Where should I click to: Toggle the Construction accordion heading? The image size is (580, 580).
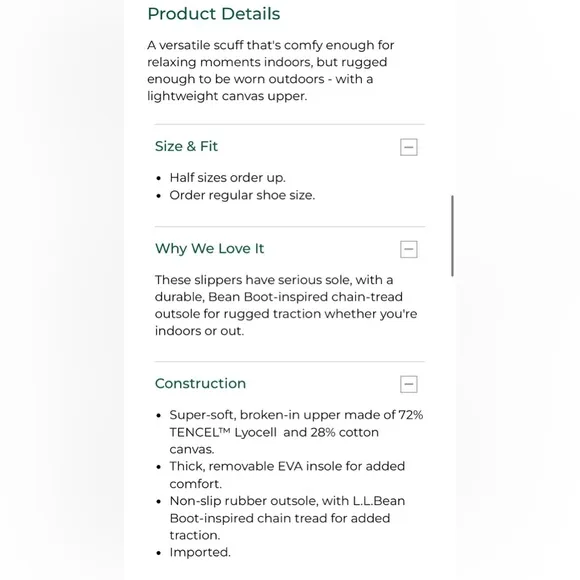tap(200, 384)
